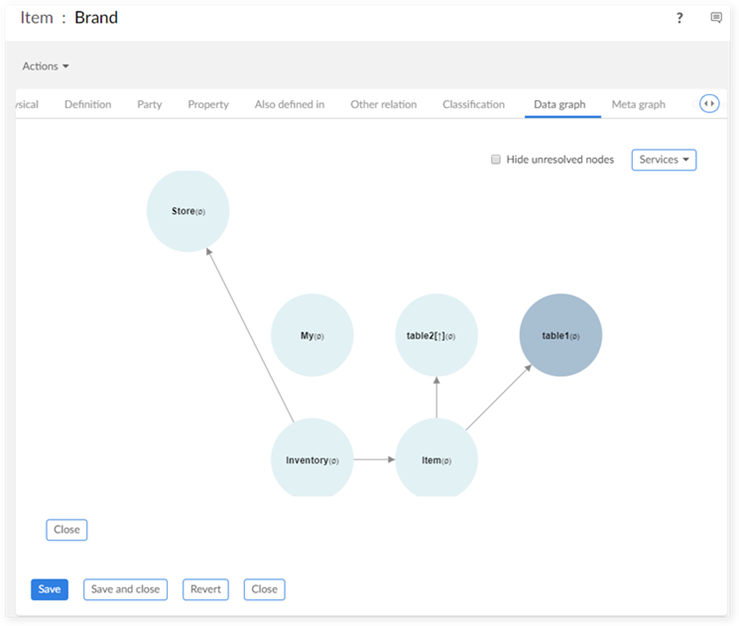Switch to the Meta graph tab
Screen dimensions: 739x626
638,104
